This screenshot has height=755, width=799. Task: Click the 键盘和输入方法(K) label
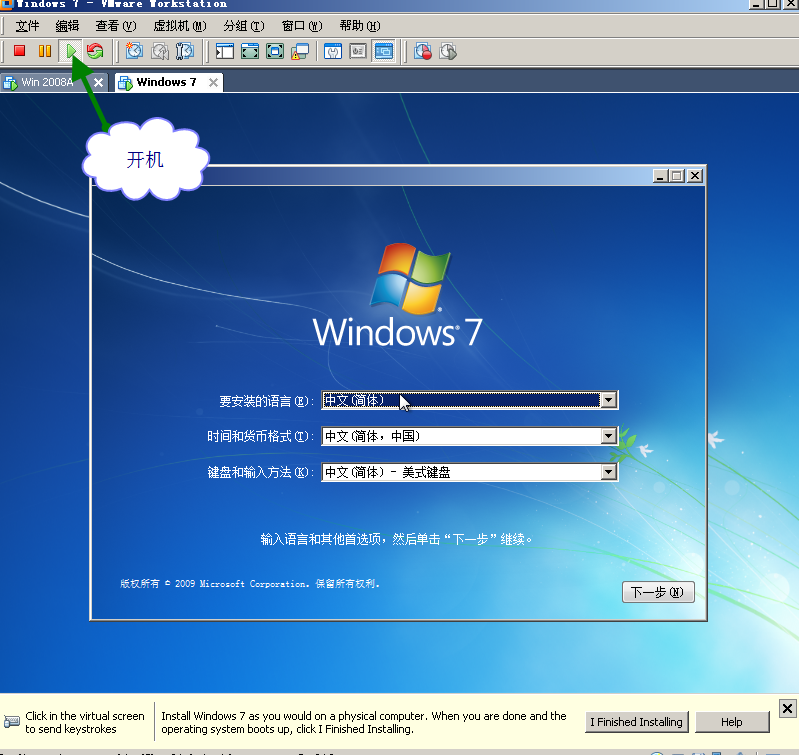pos(260,473)
